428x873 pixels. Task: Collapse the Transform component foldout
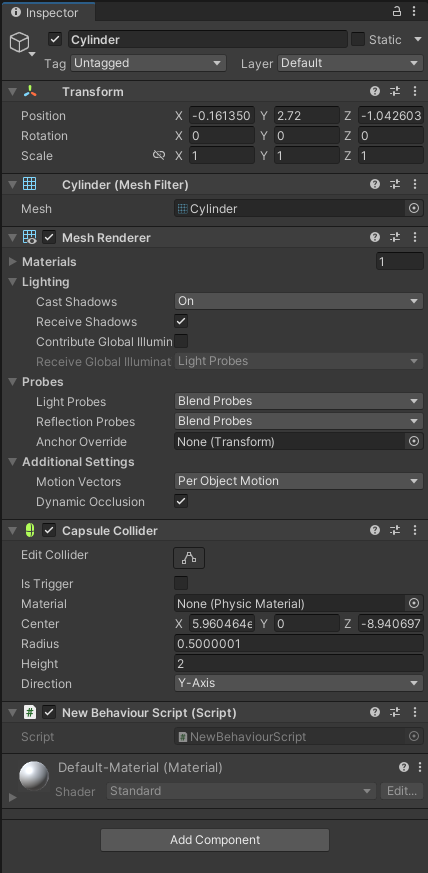click(x=13, y=91)
